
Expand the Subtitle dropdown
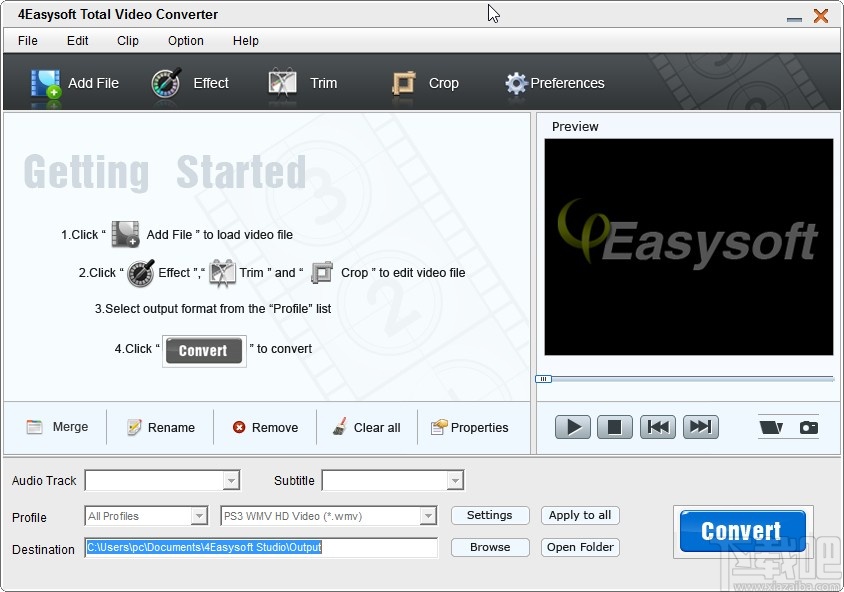click(455, 480)
